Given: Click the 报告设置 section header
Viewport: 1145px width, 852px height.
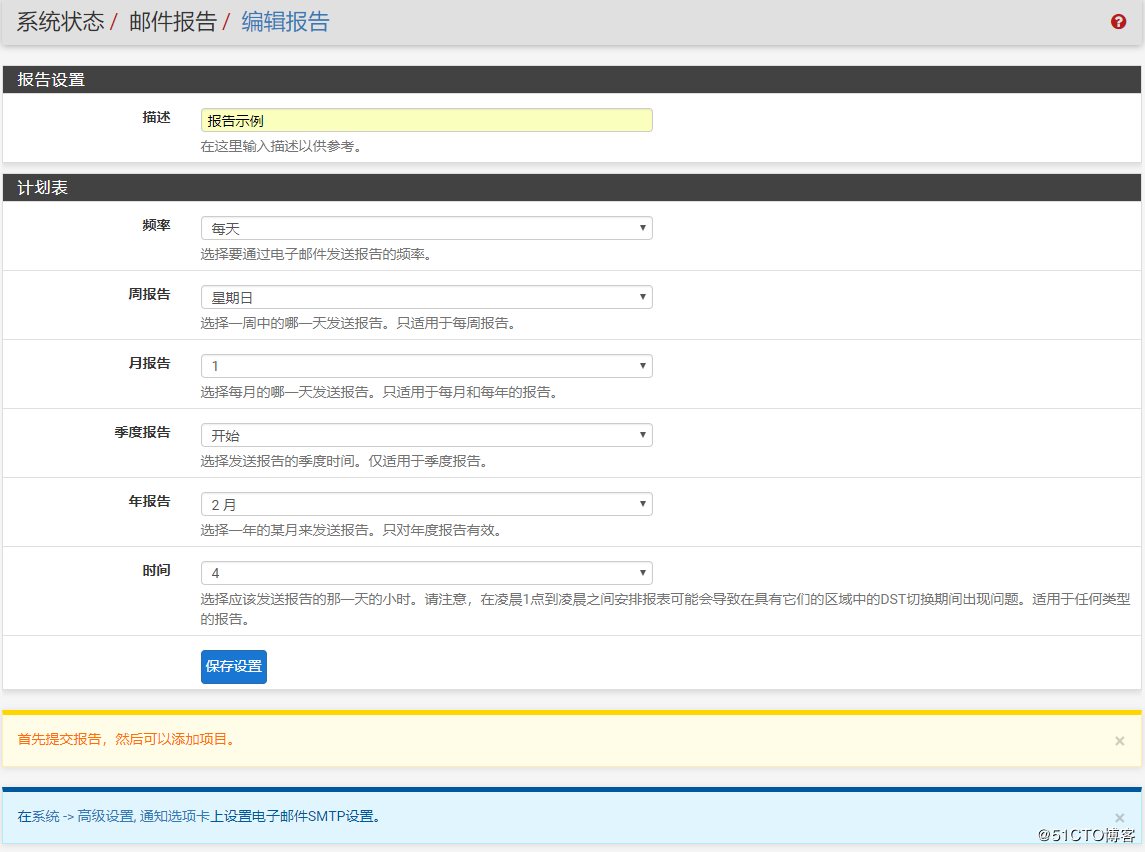Looking at the screenshot, I should coord(51,80).
